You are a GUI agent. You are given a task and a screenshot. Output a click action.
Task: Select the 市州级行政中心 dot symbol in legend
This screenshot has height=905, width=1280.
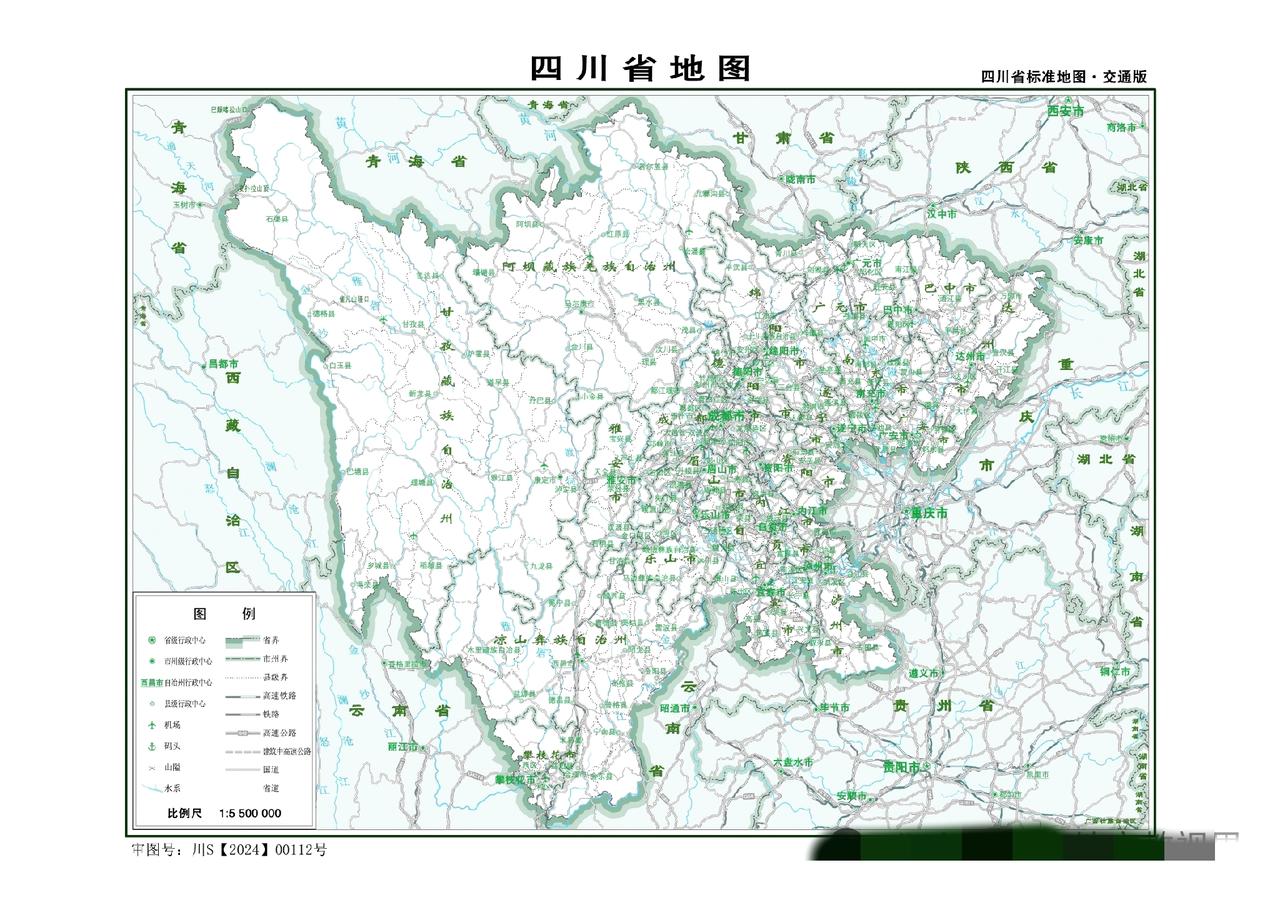point(152,661)
